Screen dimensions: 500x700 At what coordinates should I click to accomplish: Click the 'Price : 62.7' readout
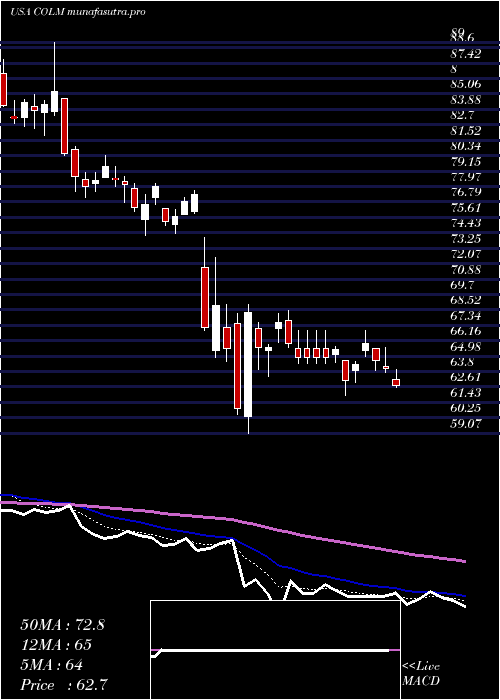(x=64, y=685)
